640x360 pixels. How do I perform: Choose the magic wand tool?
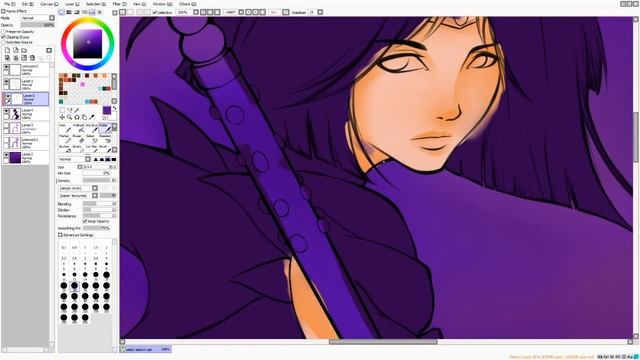click(x=77, y=110)
